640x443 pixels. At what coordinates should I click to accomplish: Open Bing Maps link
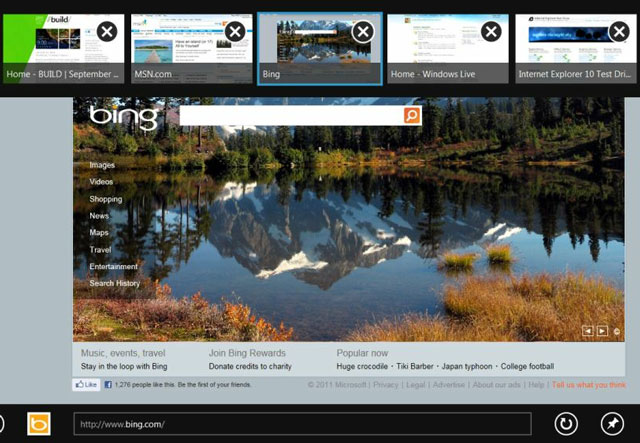[x=99, y=232]
